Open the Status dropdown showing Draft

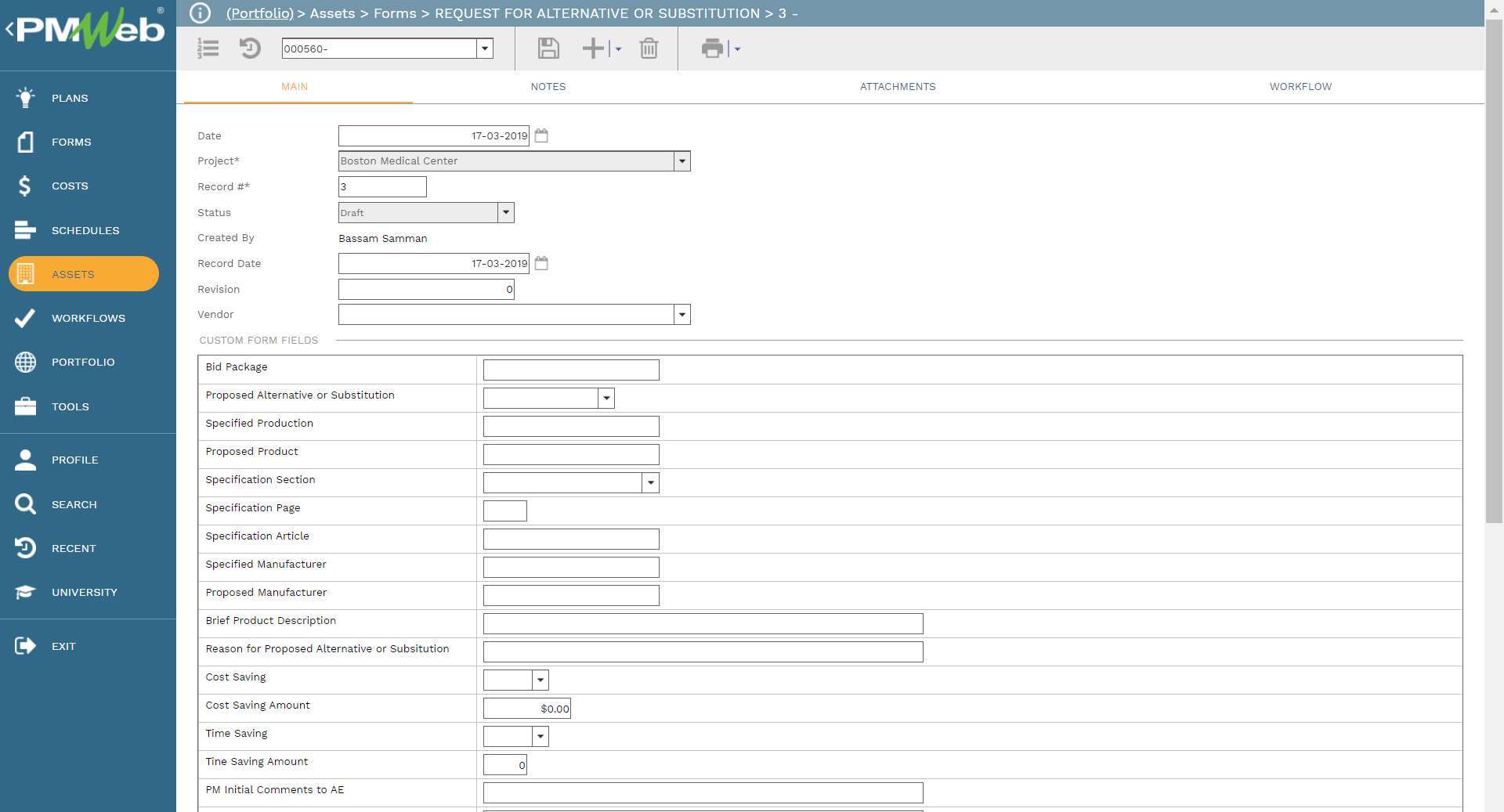pyautogui.click(x=505, y=212)
